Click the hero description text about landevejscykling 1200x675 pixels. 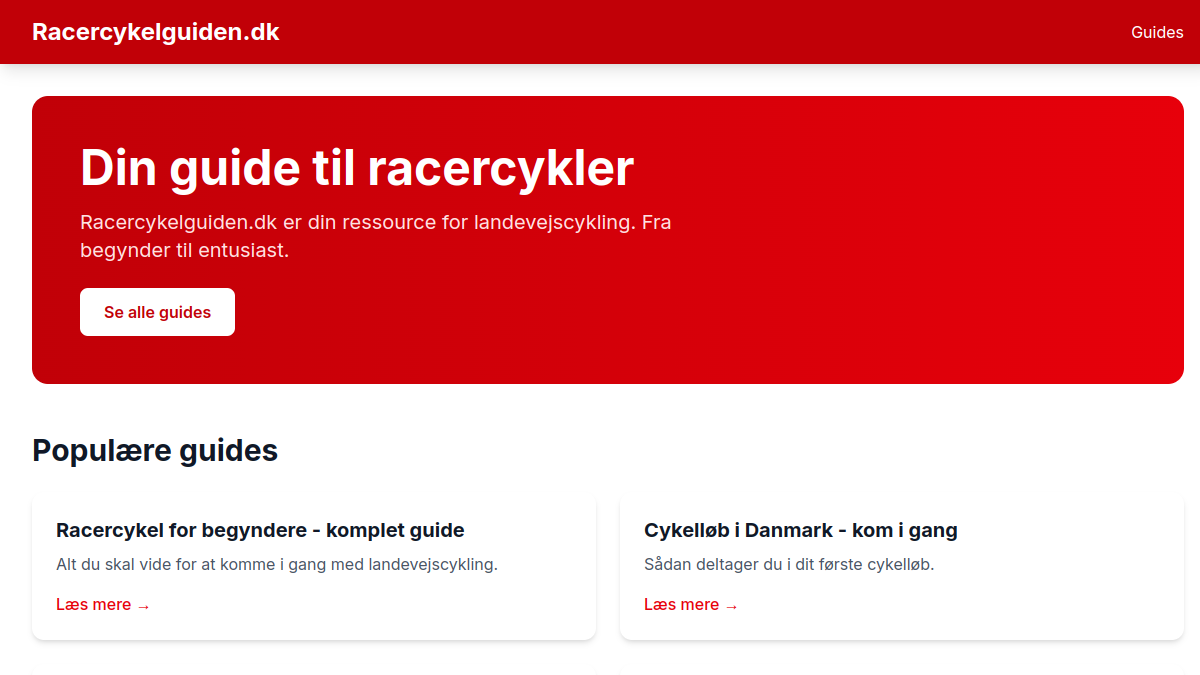click(376, 236)
